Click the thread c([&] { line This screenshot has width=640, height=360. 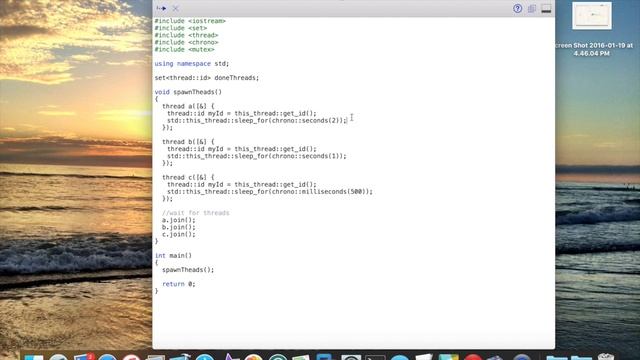pos(188,178)
